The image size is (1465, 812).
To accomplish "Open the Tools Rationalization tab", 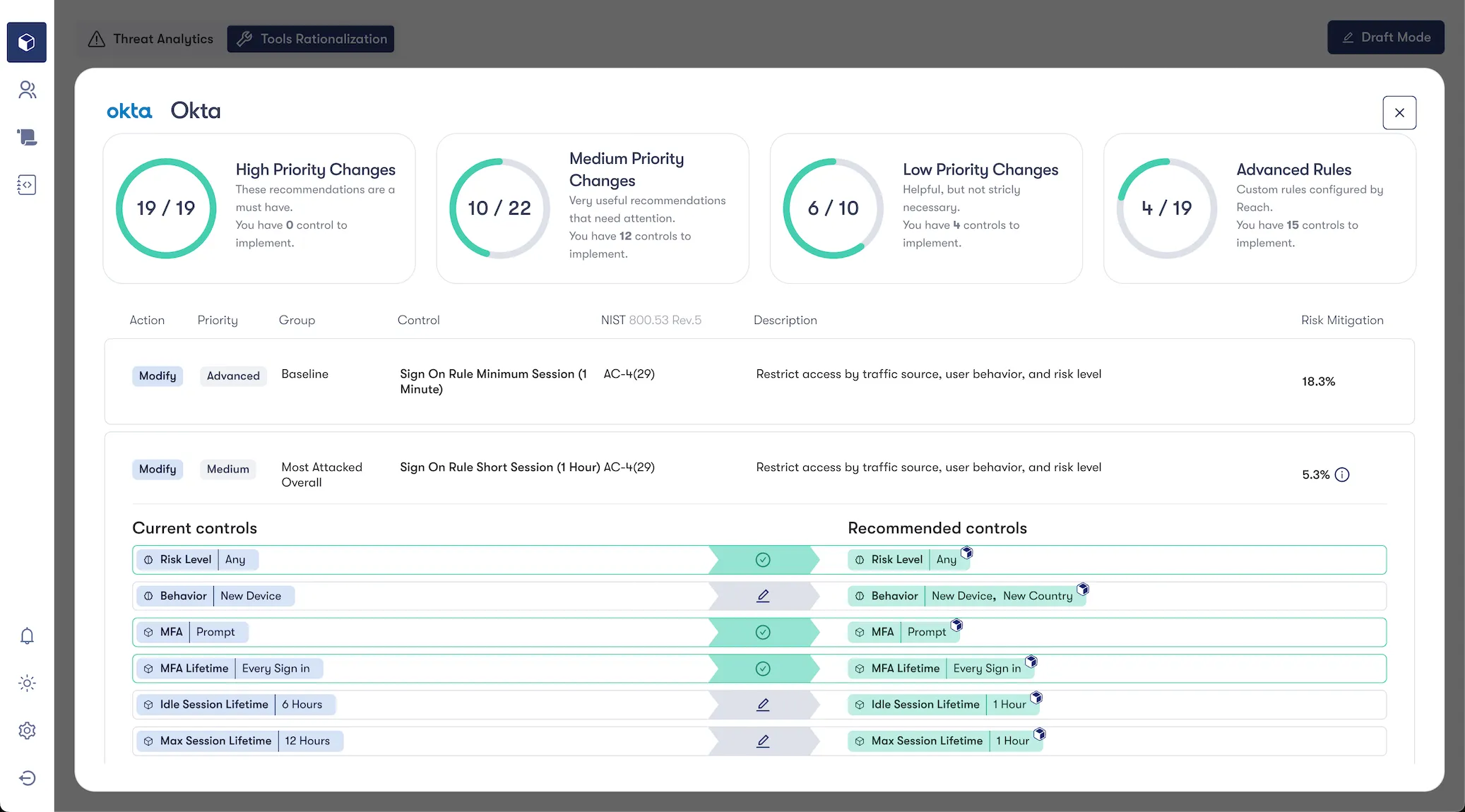I will [x=310, y=39].
